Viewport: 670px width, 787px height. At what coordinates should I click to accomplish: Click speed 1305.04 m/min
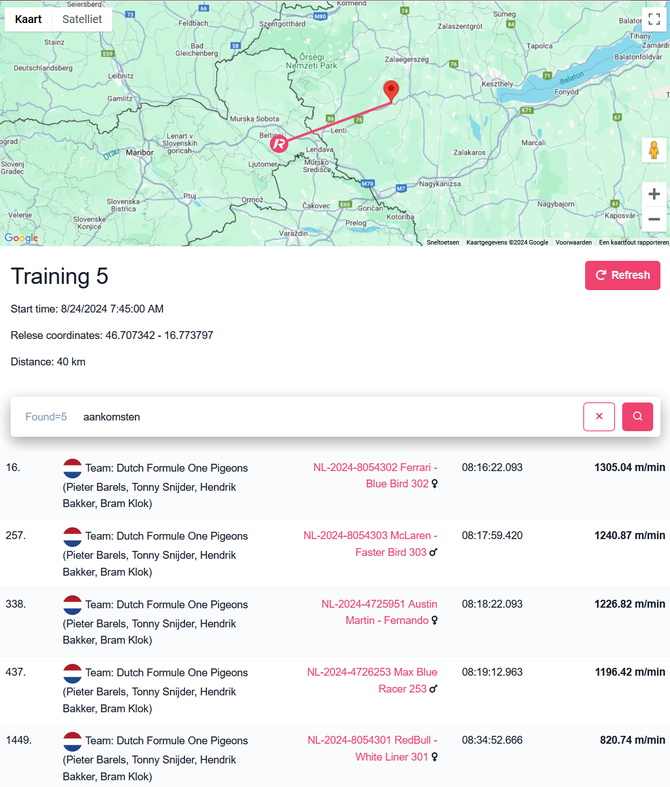pos(630,467)
